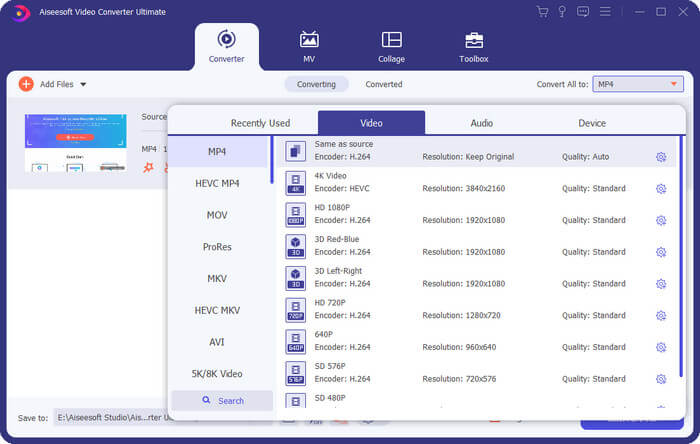Image resolution: width=700 pixels, height=444 pixels.
Task: Open the Recently Used format tab
Action: [x=260, y=123]
